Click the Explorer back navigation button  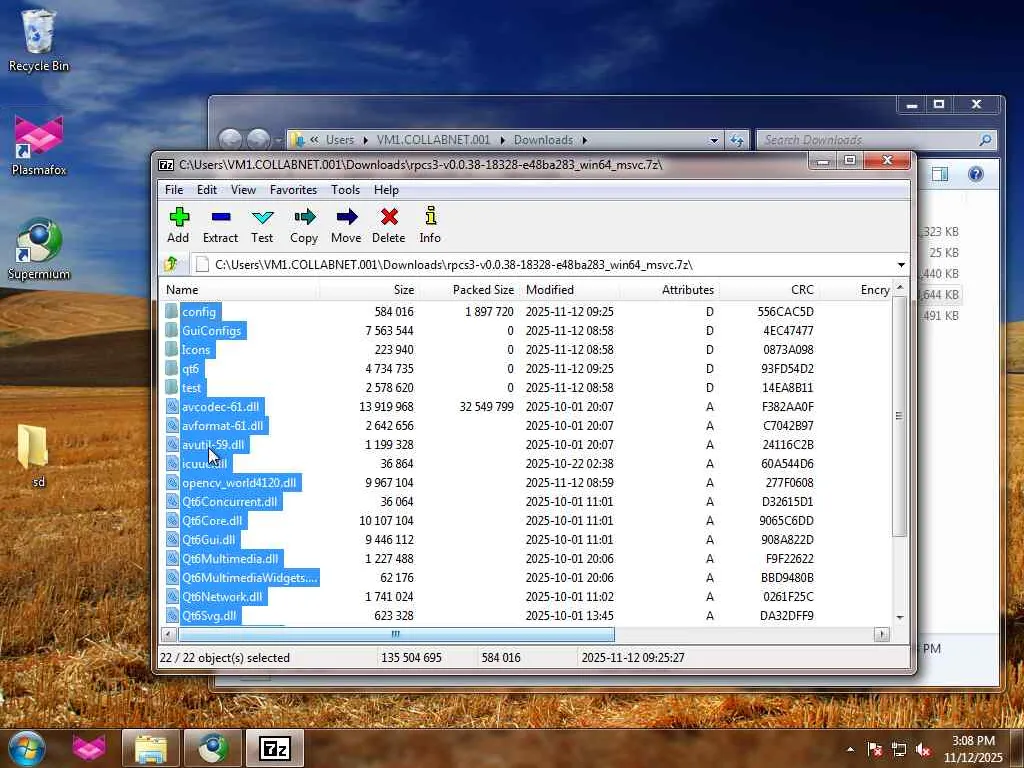click(x=230, y=139)
